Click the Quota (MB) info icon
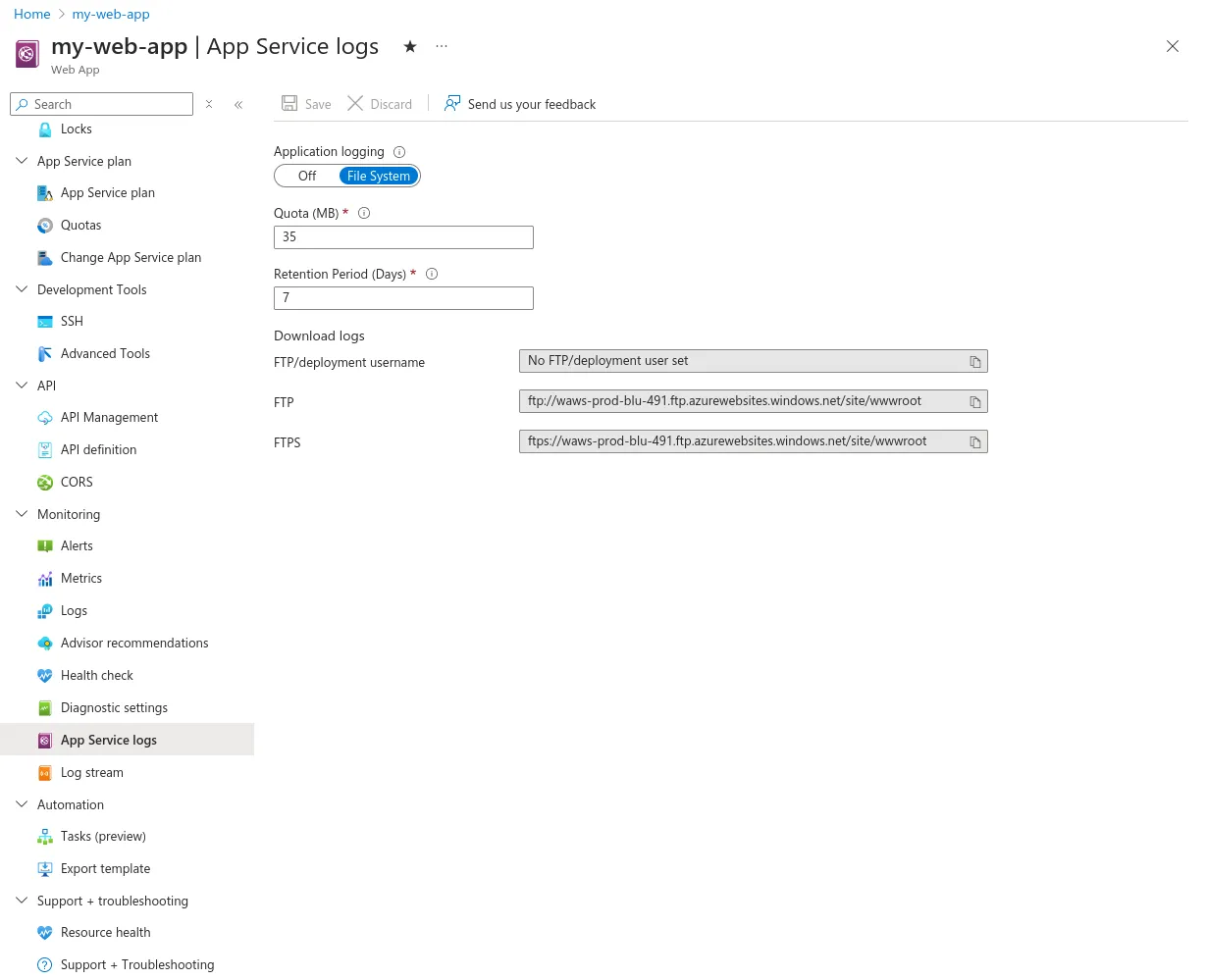This screenshot has width=1206, height=980. point(364,213)
